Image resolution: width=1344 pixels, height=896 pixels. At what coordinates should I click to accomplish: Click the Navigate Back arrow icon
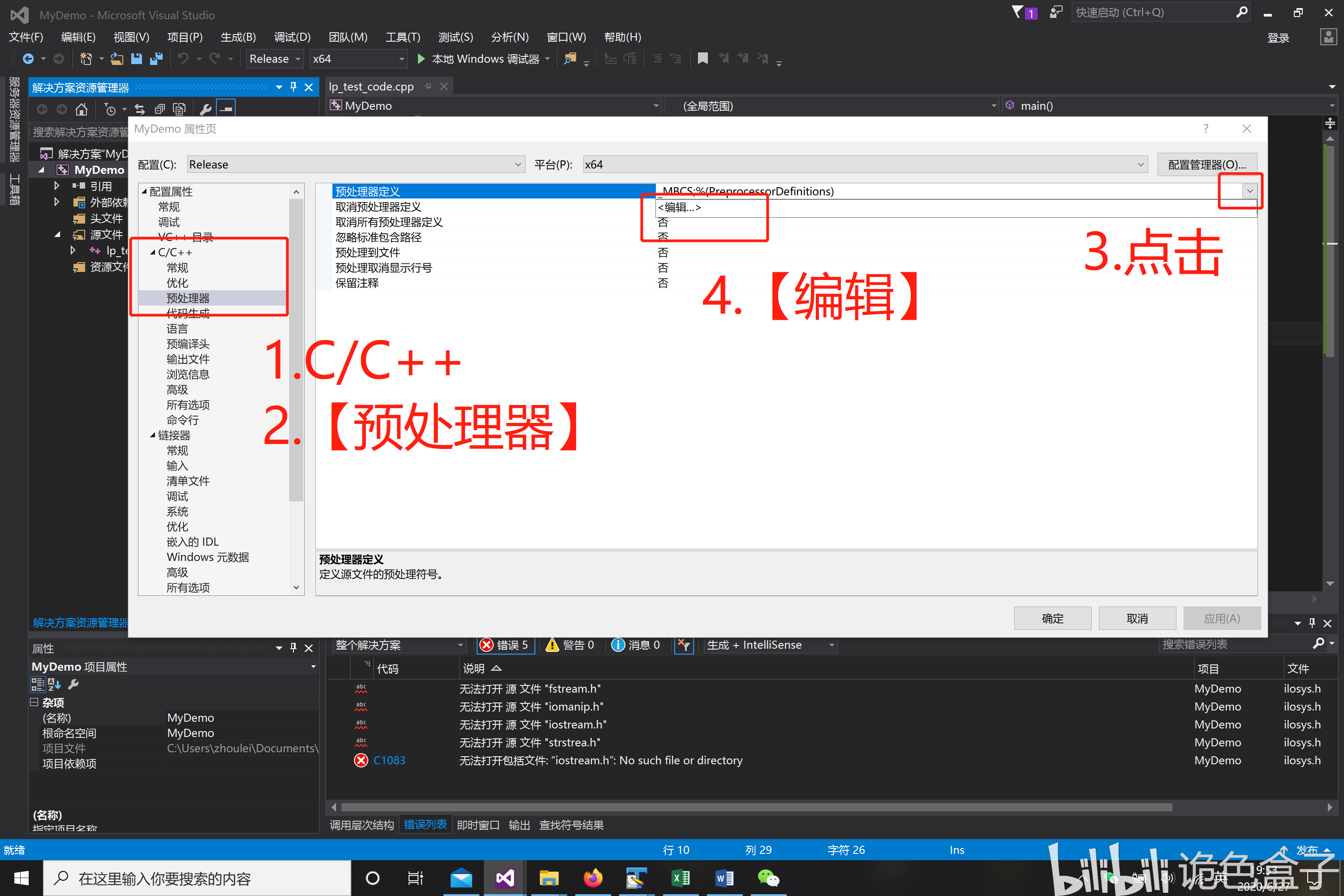coord(29,58)
